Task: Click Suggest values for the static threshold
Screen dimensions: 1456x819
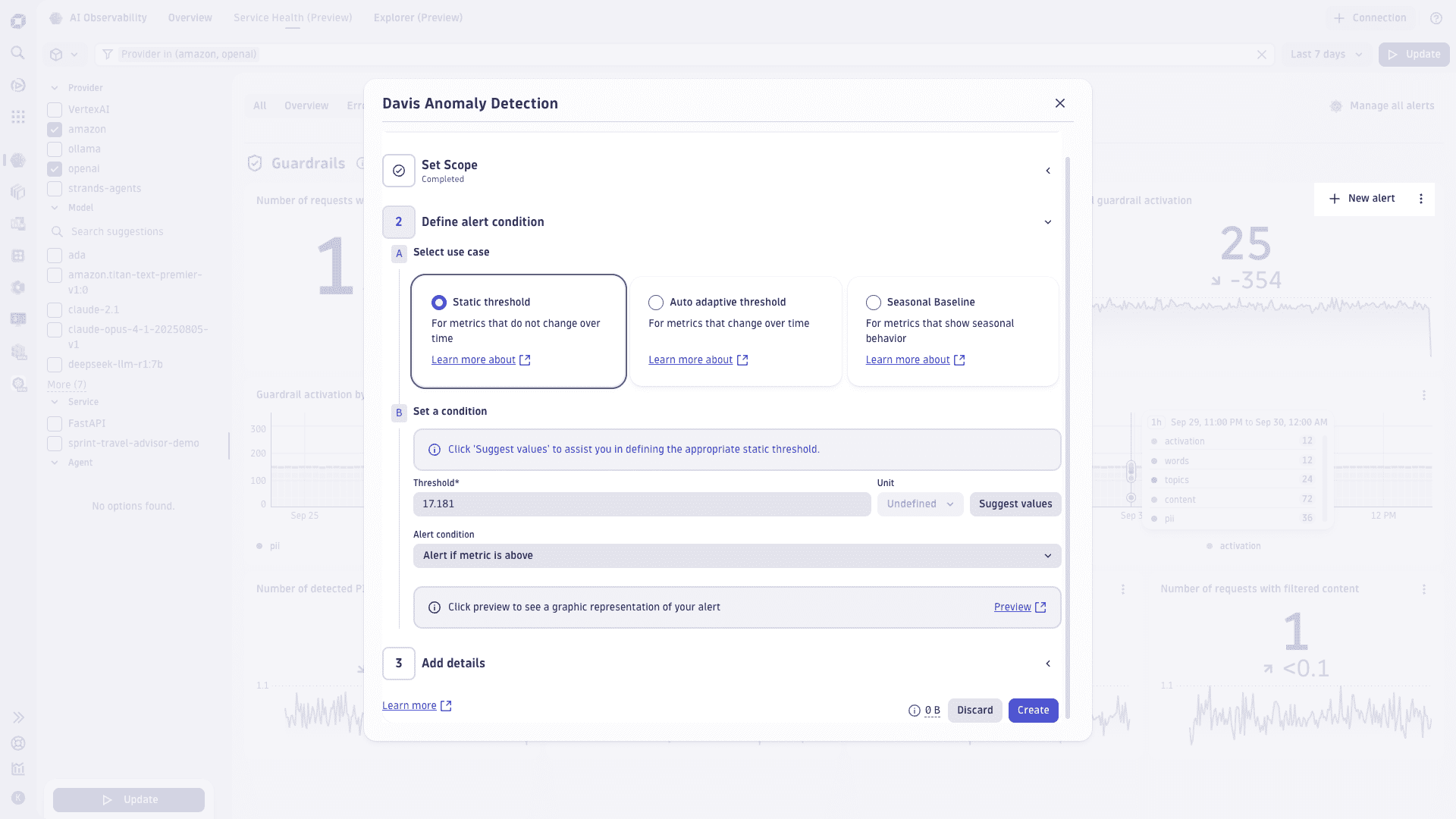Action: point(1015,504)
